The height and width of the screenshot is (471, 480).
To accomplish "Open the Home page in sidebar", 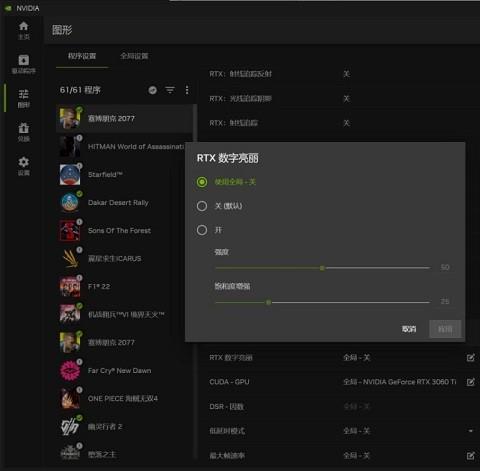I will pyautogui.click(x=23, y=30).
